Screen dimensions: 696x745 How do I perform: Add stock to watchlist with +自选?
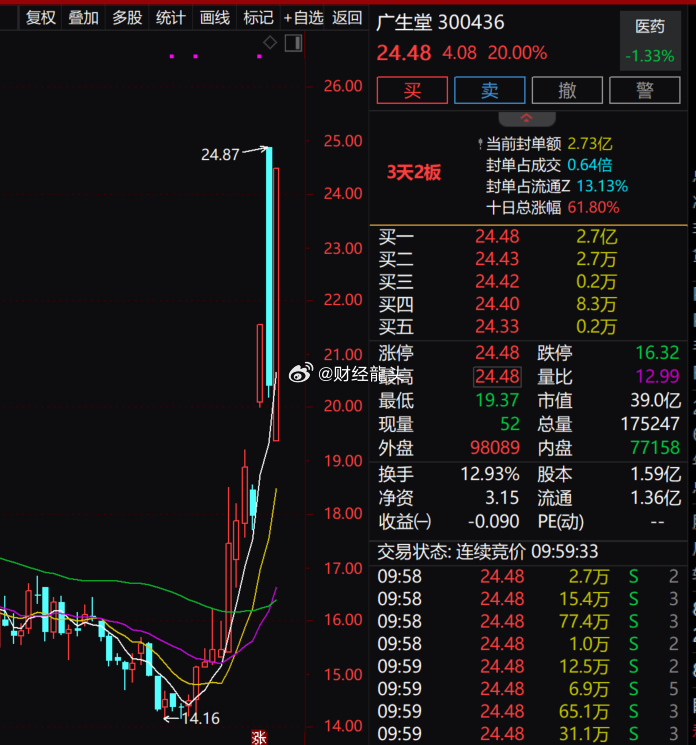[x=303, y=18]
